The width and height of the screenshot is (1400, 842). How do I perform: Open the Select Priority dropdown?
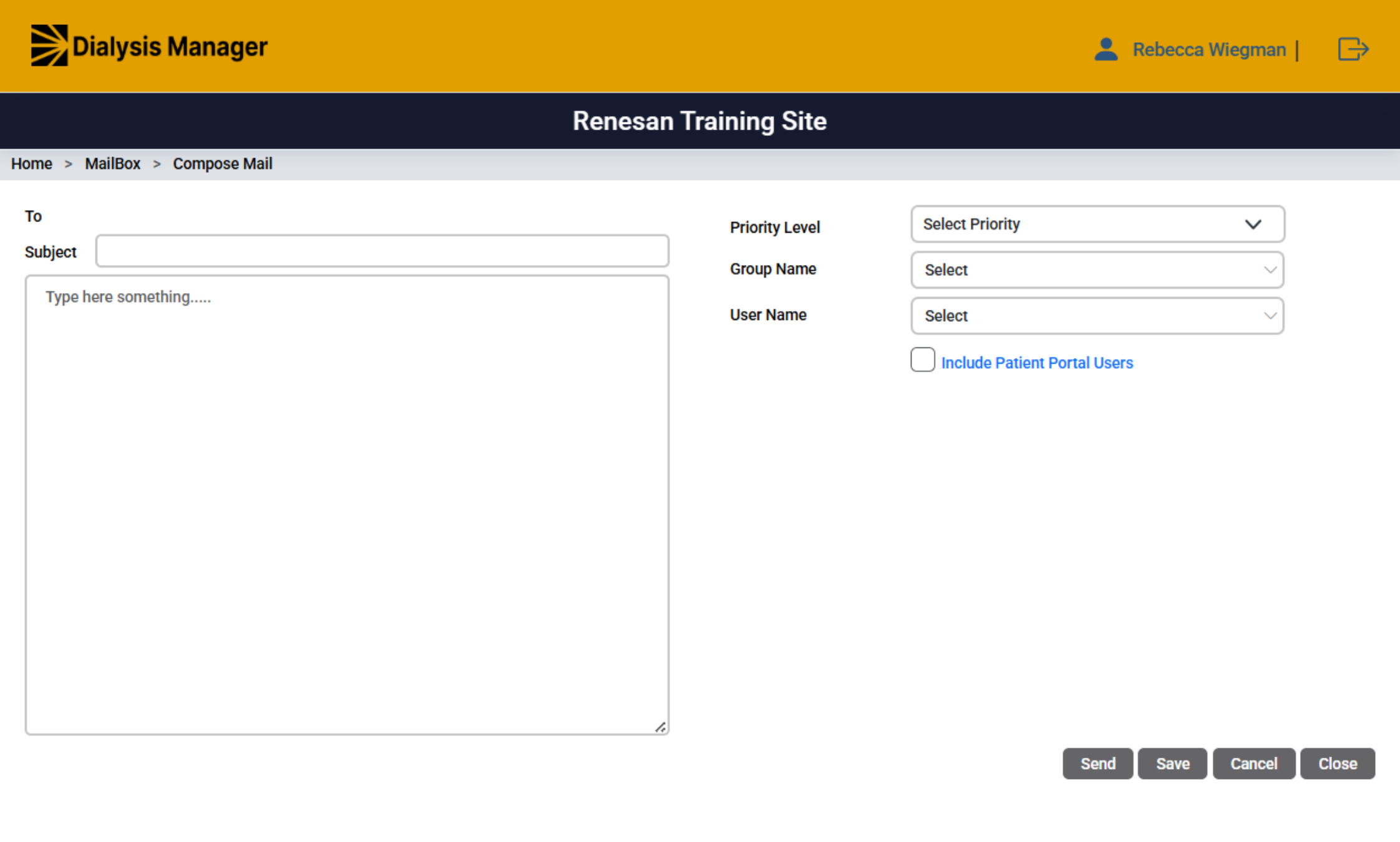[x=1097, y=224]
